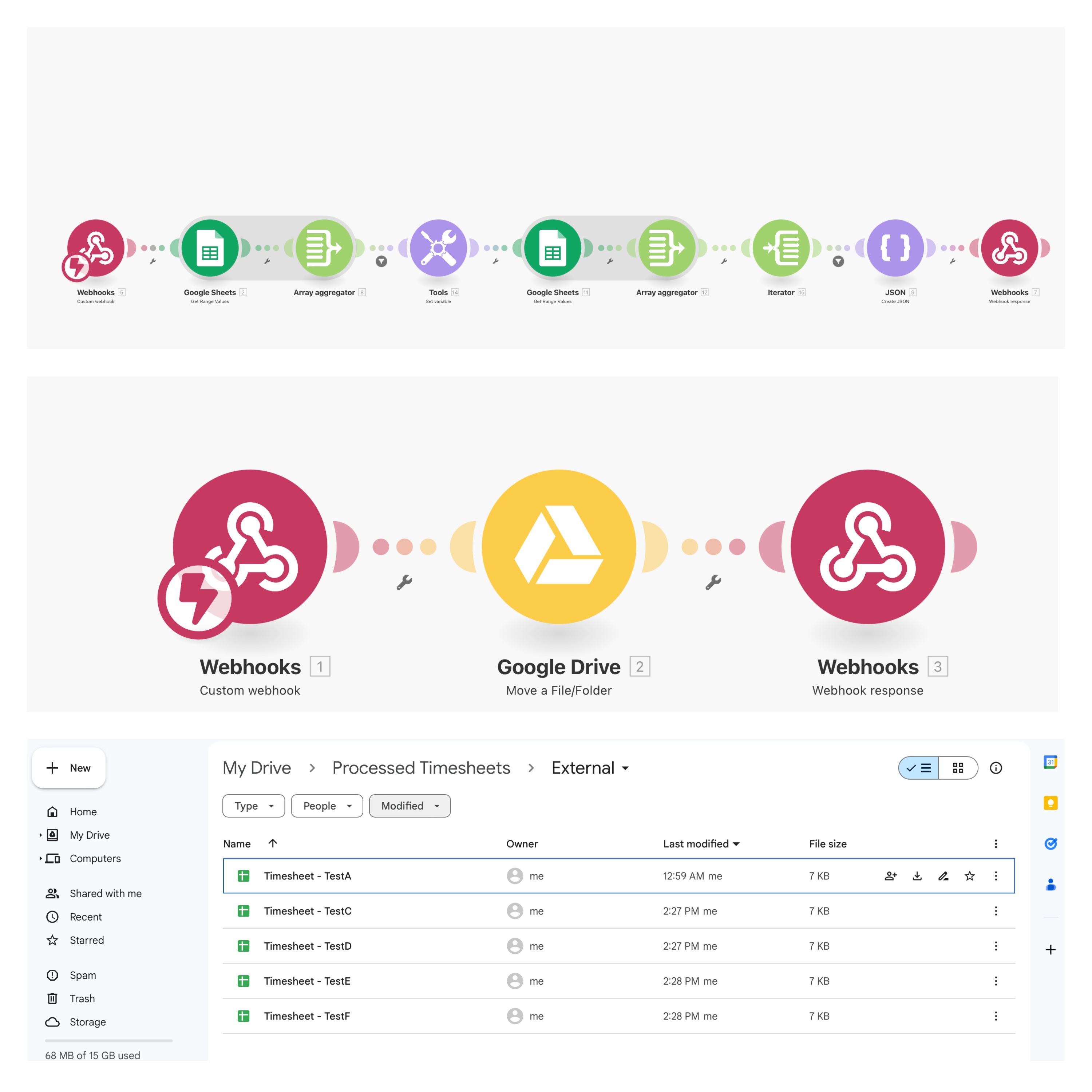Switch to list layout view
The height and width of the screenshot is (1092, 1092).
pyautogui.click(x=919, y=768)
